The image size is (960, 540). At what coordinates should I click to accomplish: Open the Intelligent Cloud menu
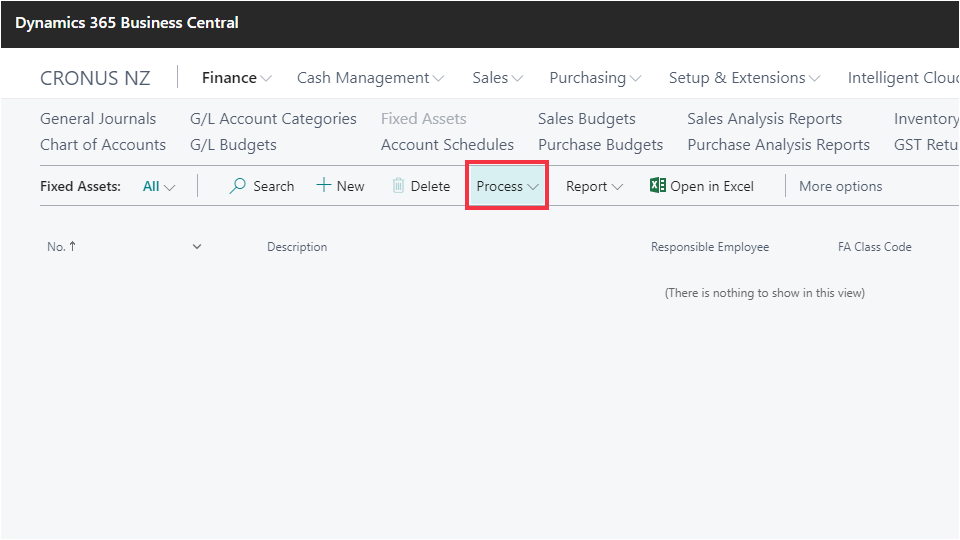[x=903, y=78]
